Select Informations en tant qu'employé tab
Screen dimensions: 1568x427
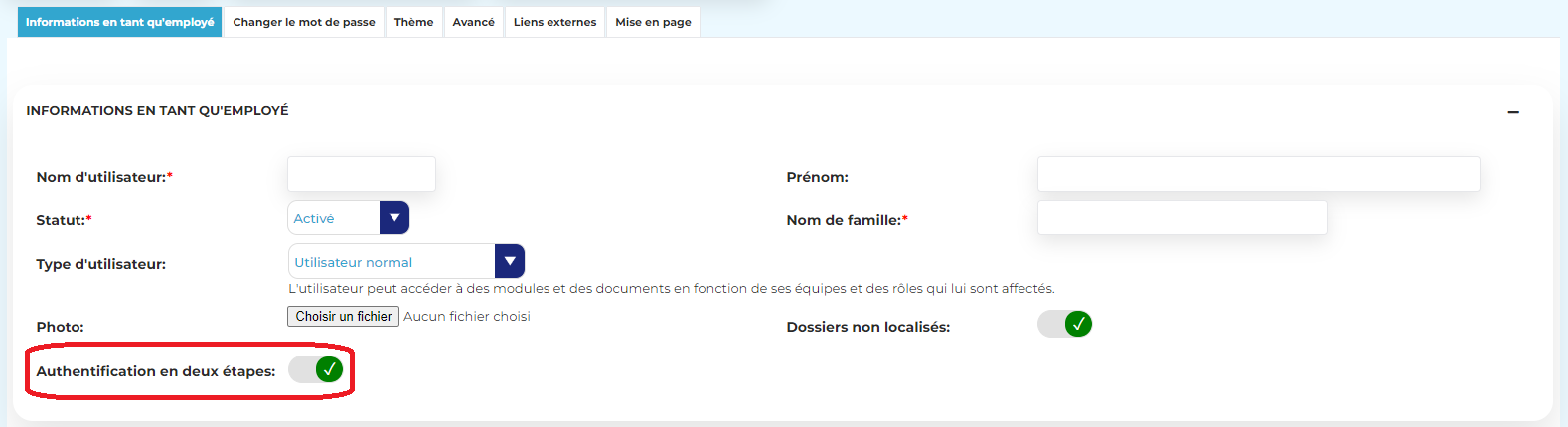(119, 22)
